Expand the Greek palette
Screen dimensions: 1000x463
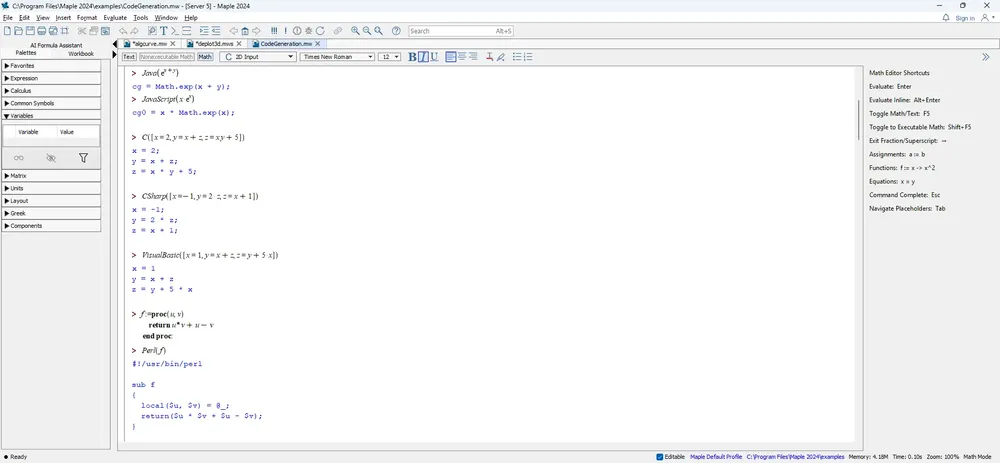51,213
